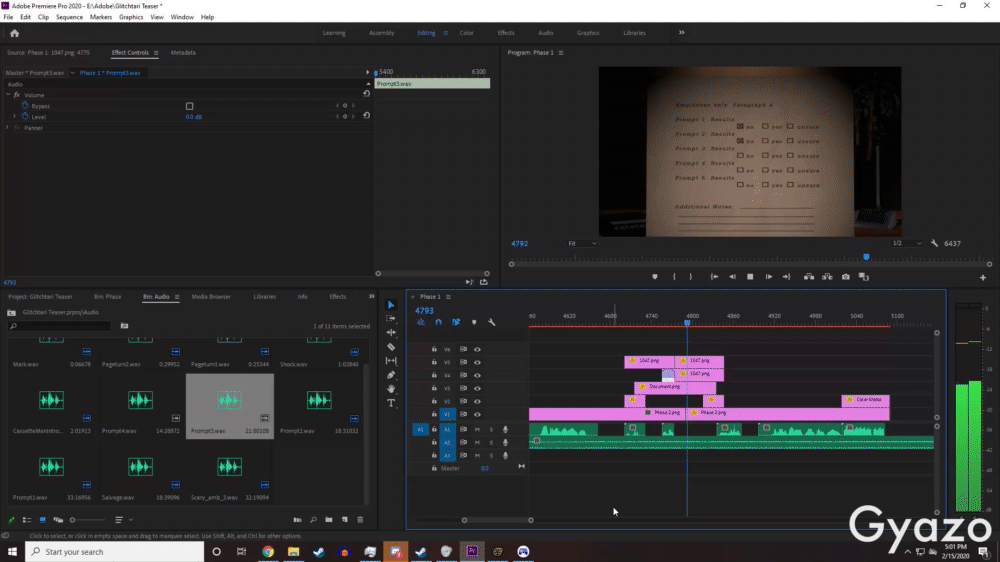Screen dimensions: 1000x562
Task: Click the Extract button
Action: [x=827, y=277]
